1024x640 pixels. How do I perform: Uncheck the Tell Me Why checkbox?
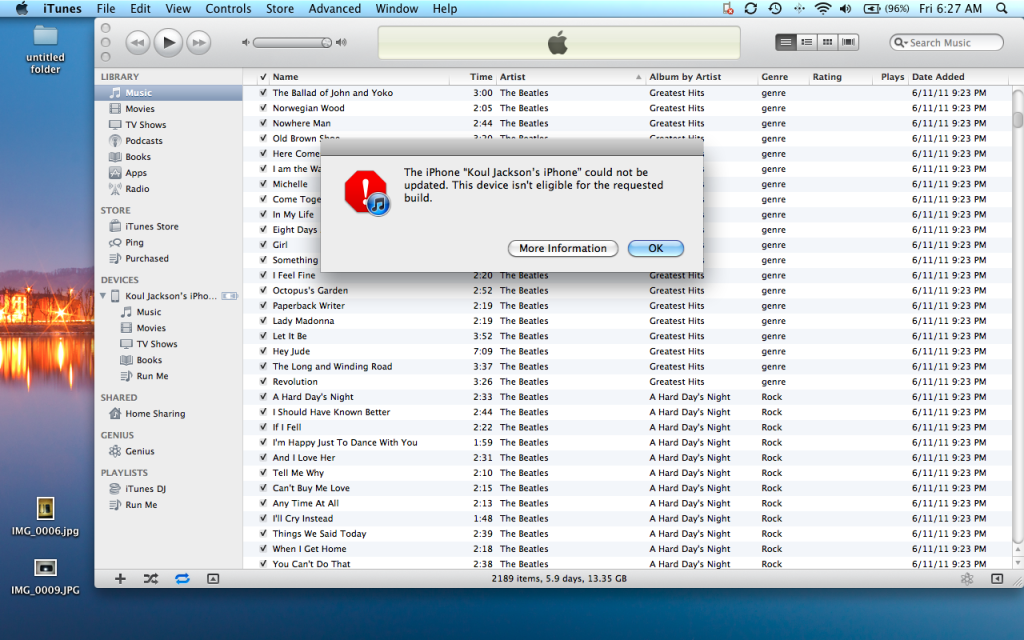263,473
